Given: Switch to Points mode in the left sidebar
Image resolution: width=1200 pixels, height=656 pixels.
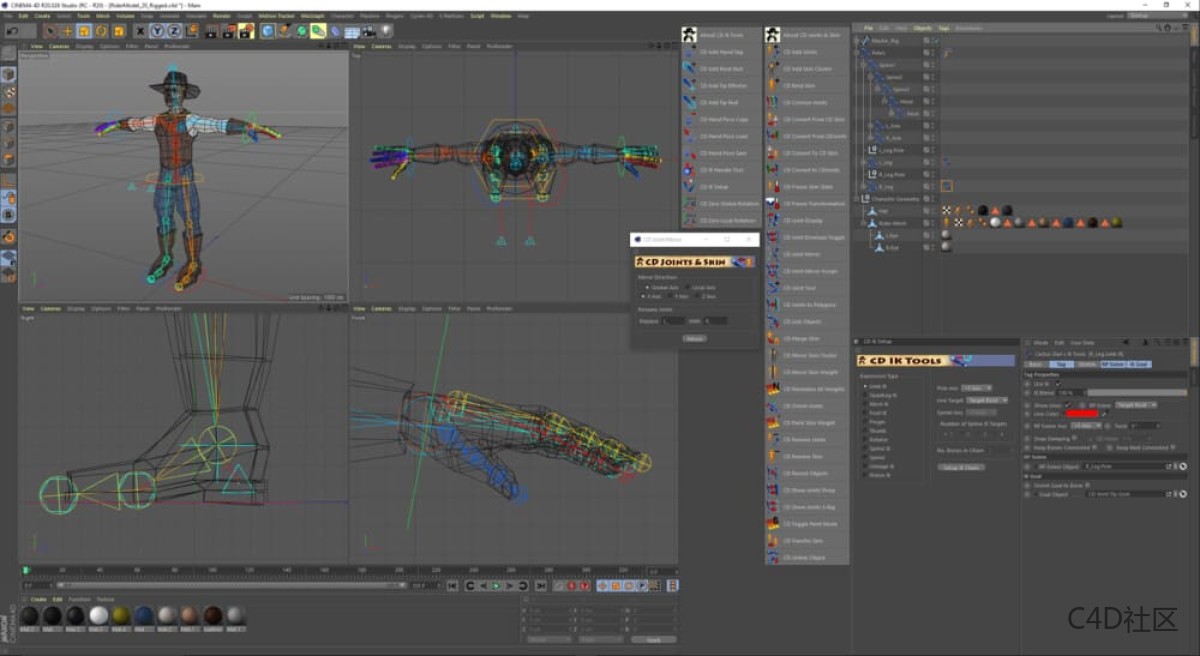Looking at the screenshot, I should 8,130.
